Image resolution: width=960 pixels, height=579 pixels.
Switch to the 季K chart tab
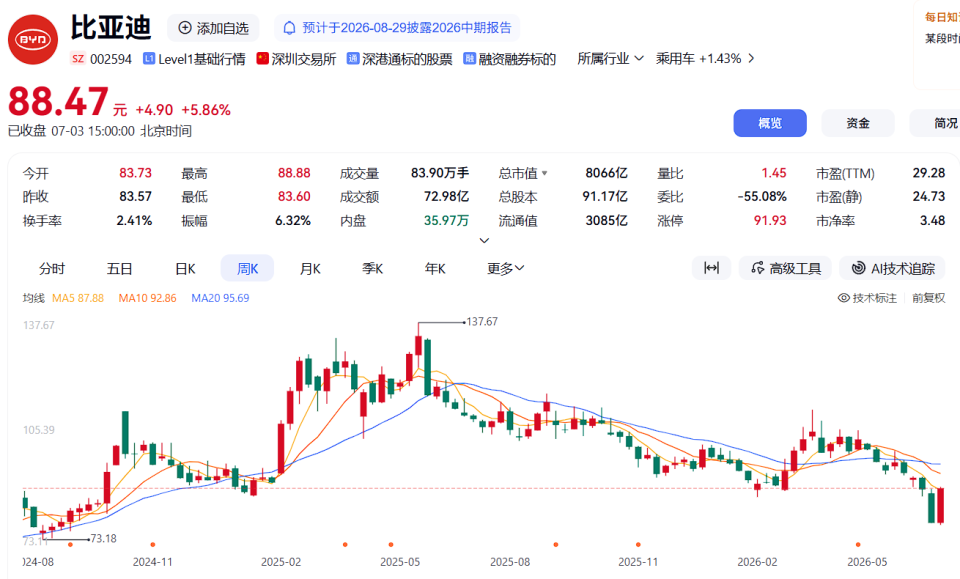tap(372, 268)
